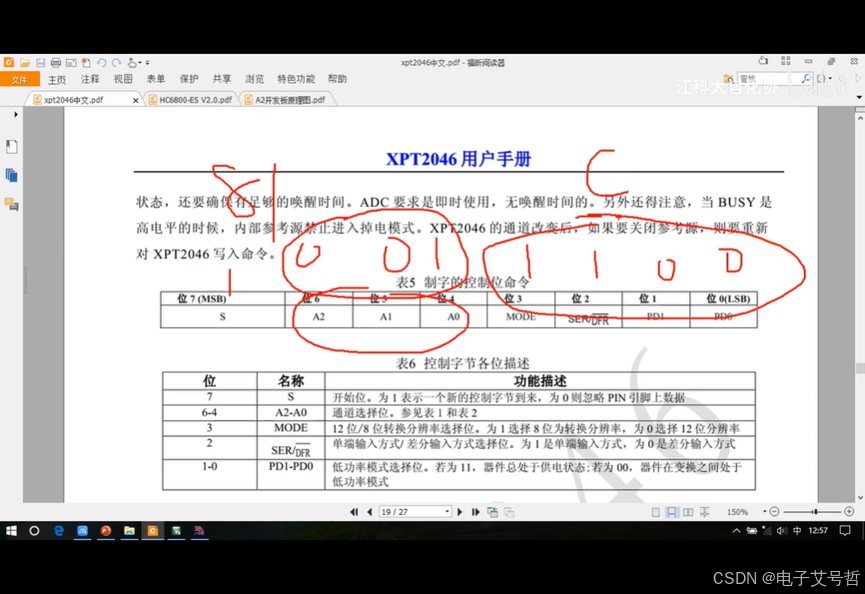
Task: Click the zoom slider handle
Action: [815, 512]
